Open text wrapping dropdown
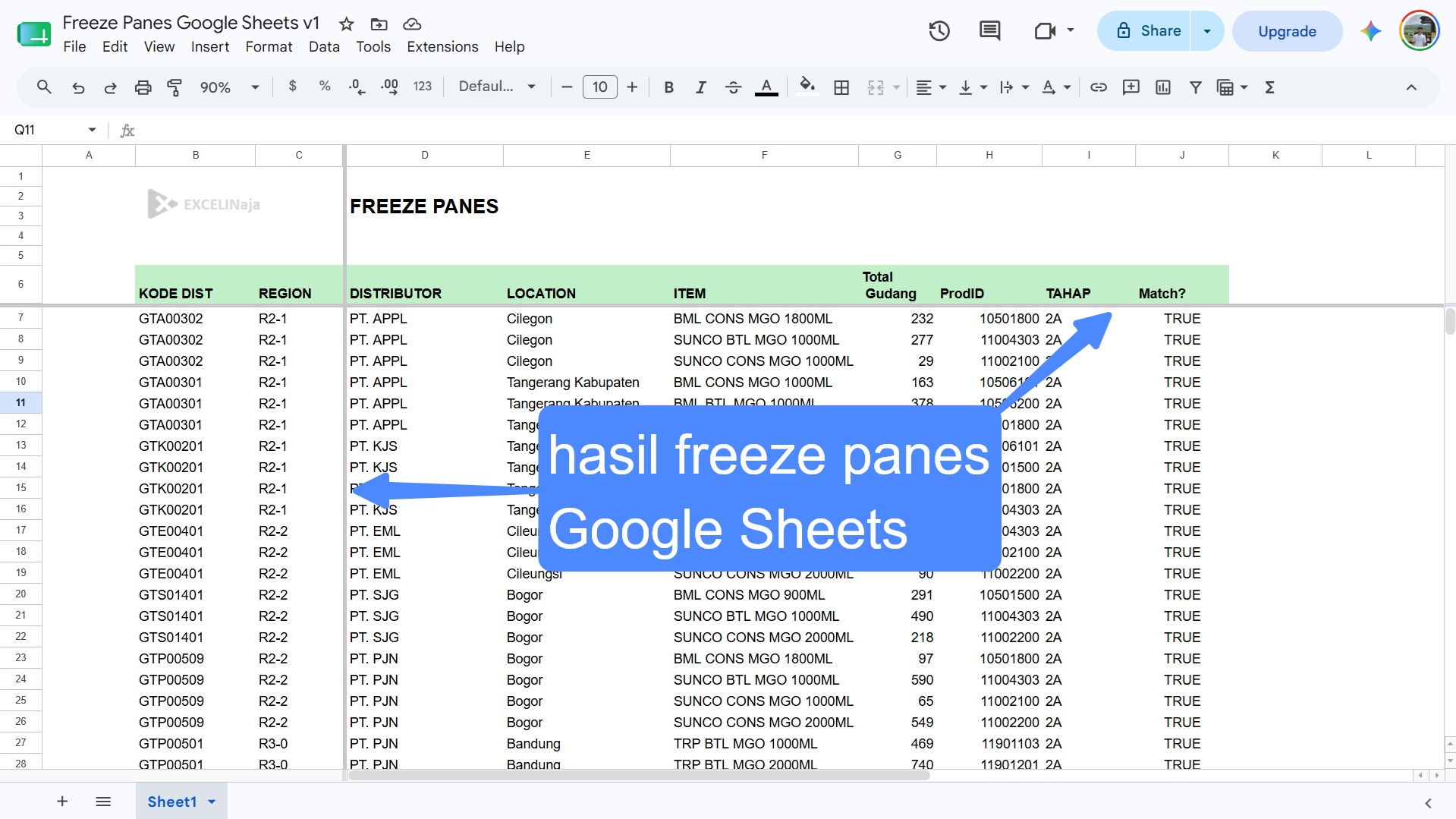 (1014, 87)
